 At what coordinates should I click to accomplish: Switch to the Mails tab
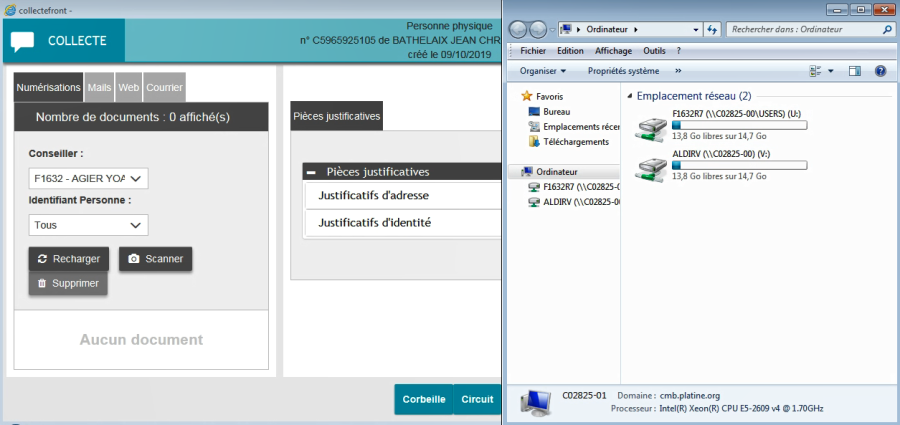[x=99, y=87]
